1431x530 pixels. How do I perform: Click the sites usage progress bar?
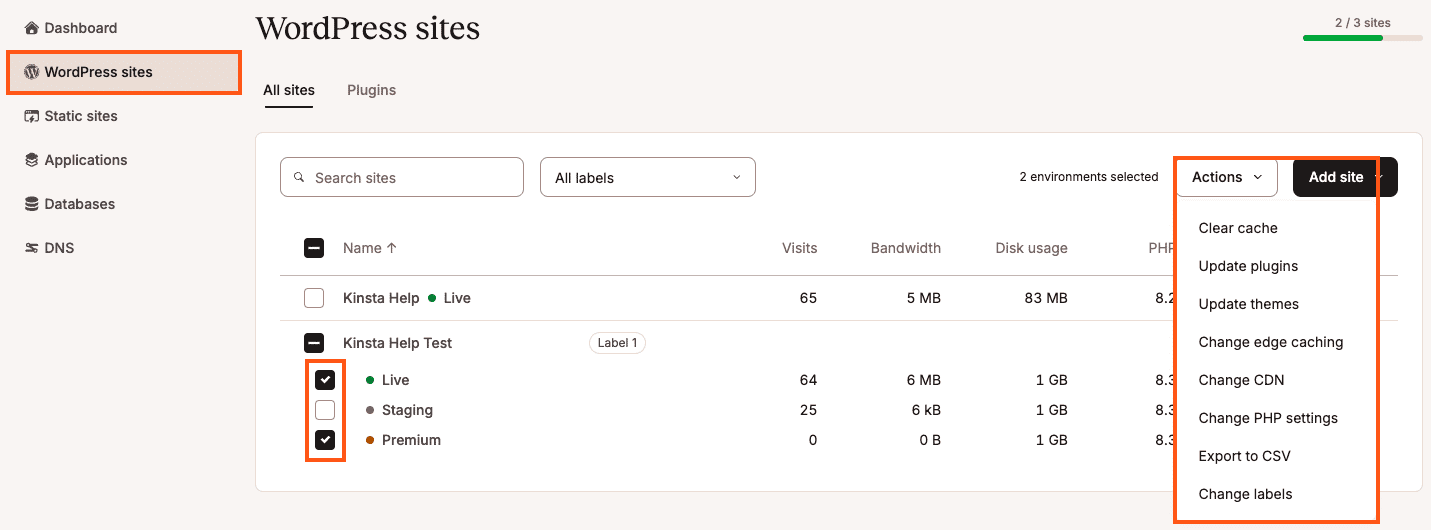[x=1362, y=38]
